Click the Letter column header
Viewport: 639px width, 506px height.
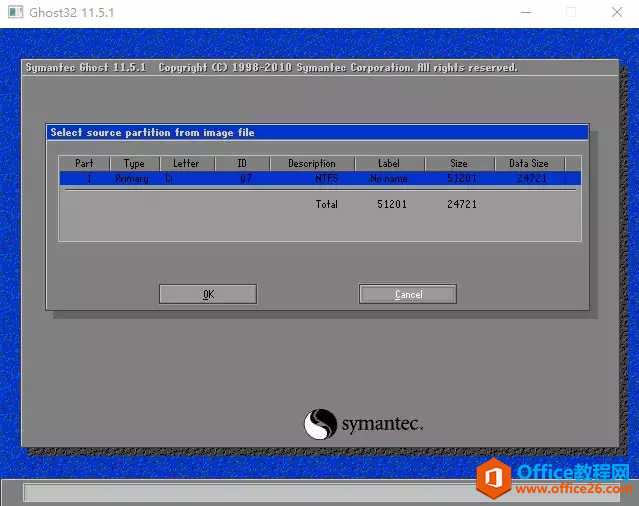[187, 163]
